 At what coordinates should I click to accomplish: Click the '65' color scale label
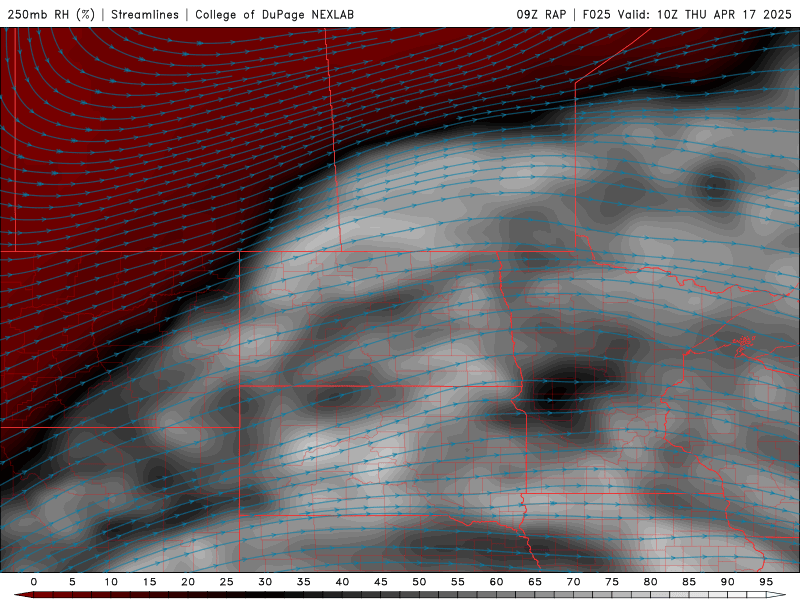[535, 582]
